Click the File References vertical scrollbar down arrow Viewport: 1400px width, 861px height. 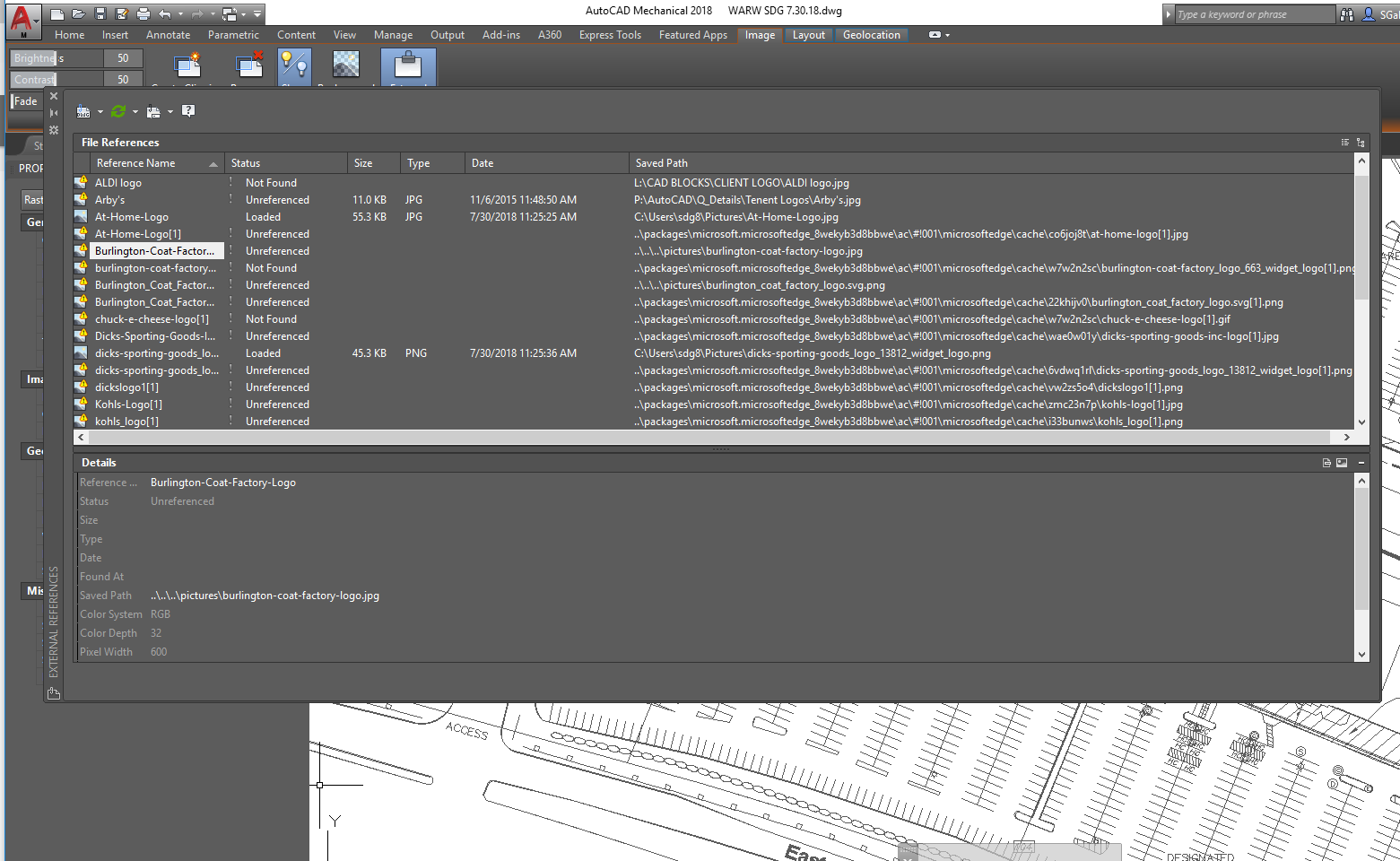pos(1361,422)
